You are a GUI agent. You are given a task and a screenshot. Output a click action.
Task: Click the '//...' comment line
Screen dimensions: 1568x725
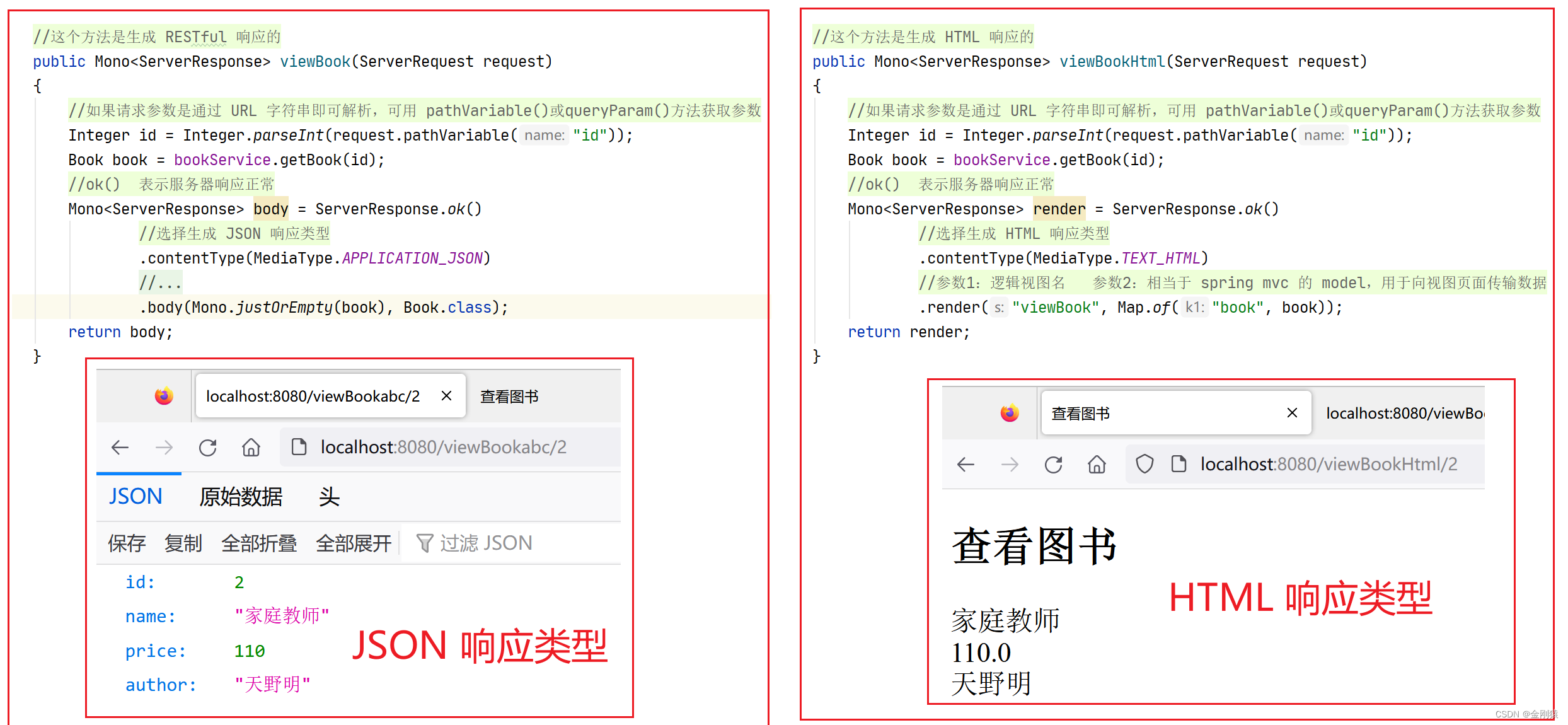coord(161,283)
